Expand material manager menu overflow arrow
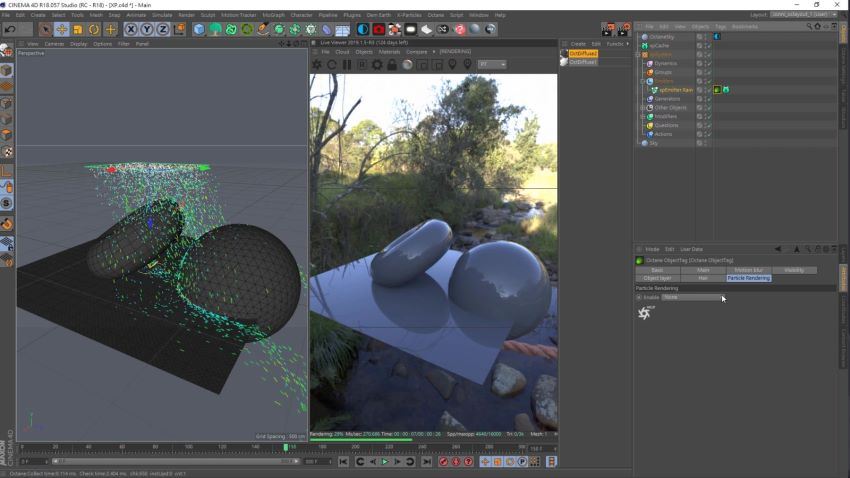850x478 pixels. (x=628, y=44)
